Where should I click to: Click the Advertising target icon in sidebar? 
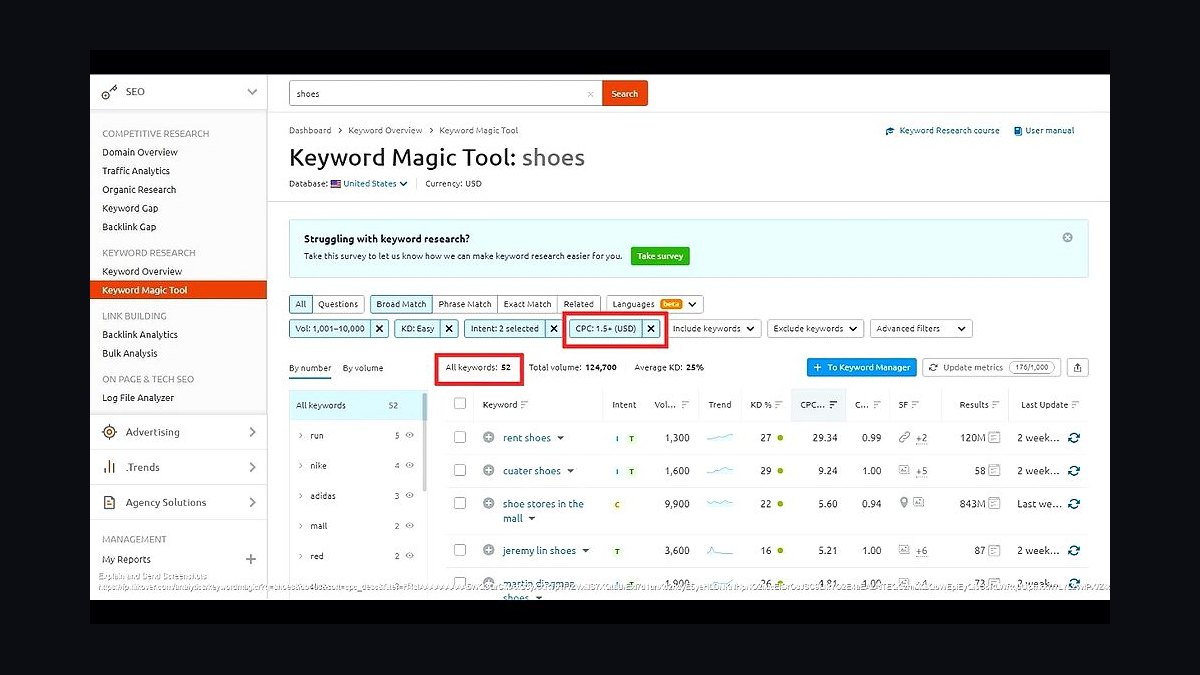(110, 432)
